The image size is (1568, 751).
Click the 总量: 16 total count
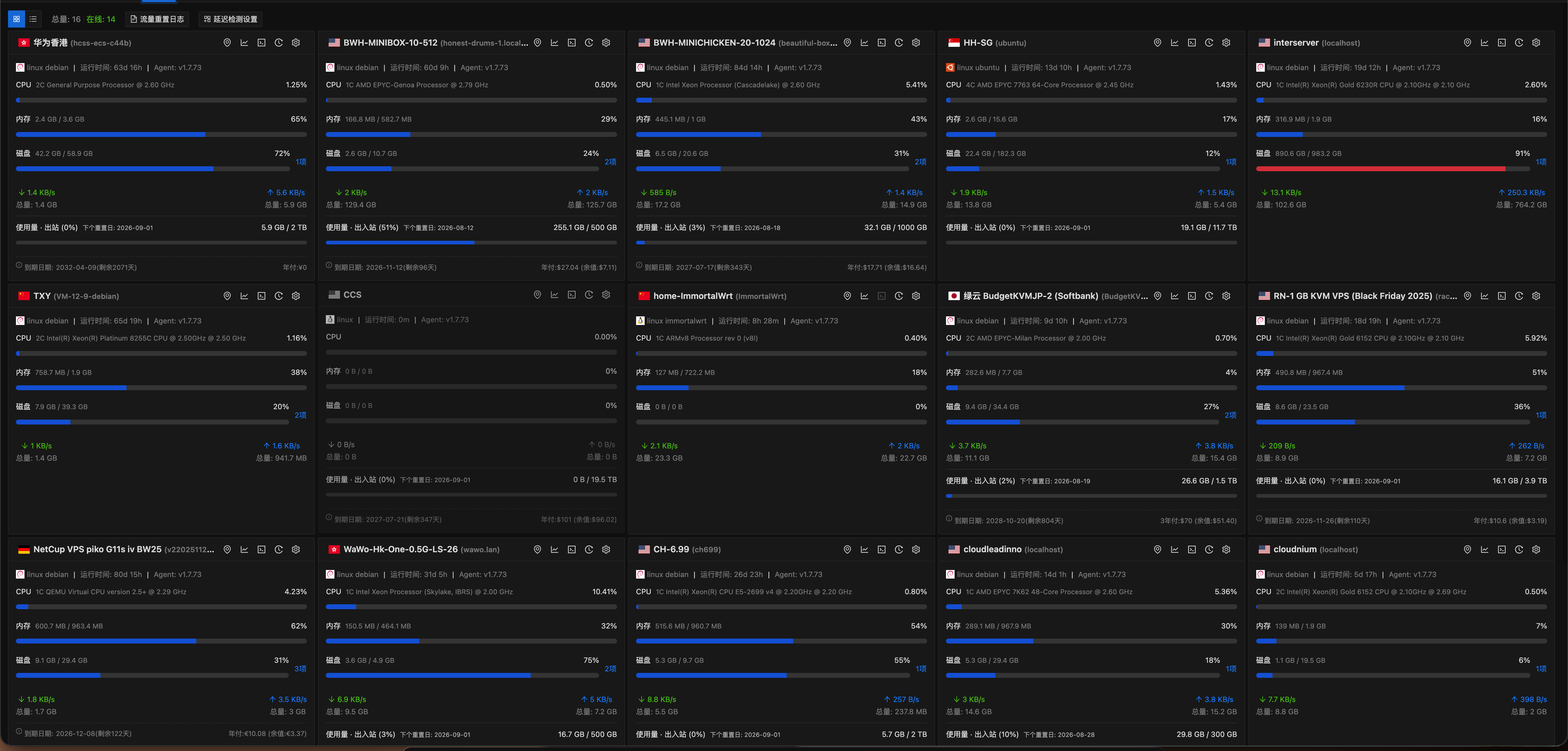coord(66,19)
